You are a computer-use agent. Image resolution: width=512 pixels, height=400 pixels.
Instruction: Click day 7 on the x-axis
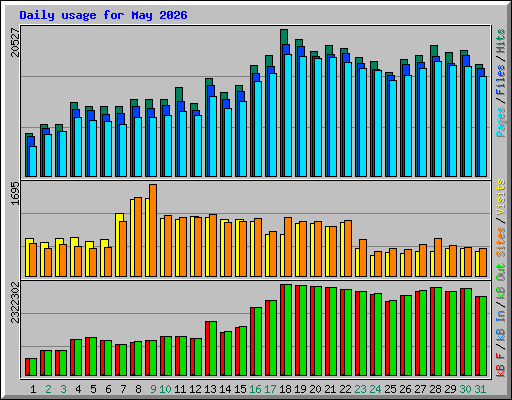(x=123, y=389)
